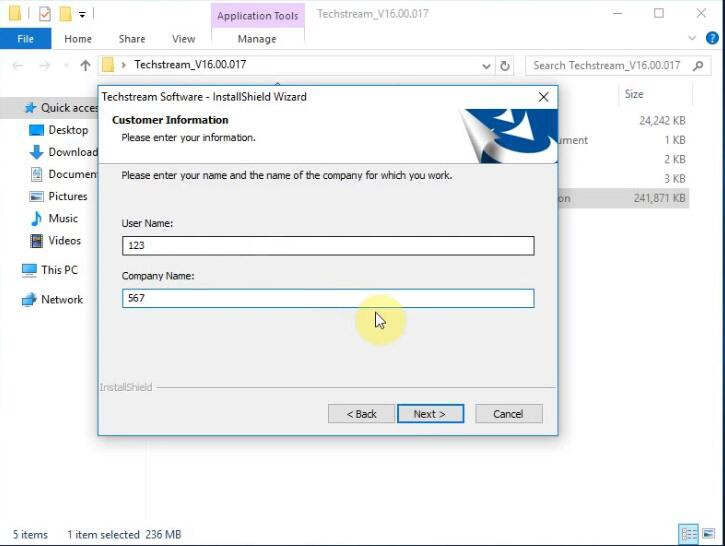Click the search magnifier icon

pos(698,66)
